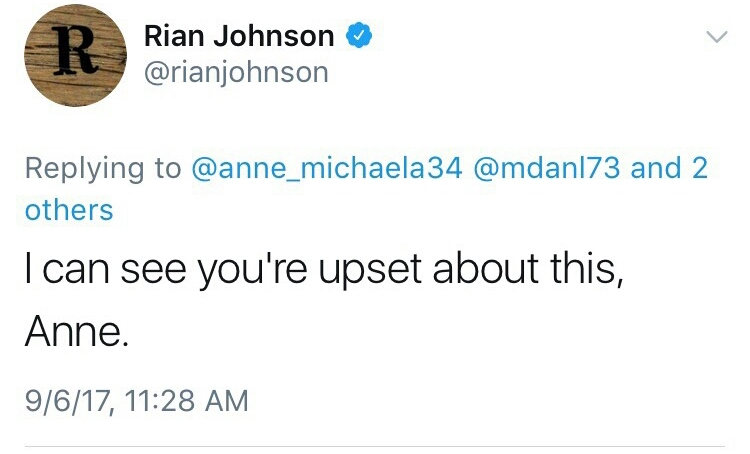This screenshot has width=750, height=454.
Task: Click the divider line below the timestamp
Action: (x=375, y=446)
